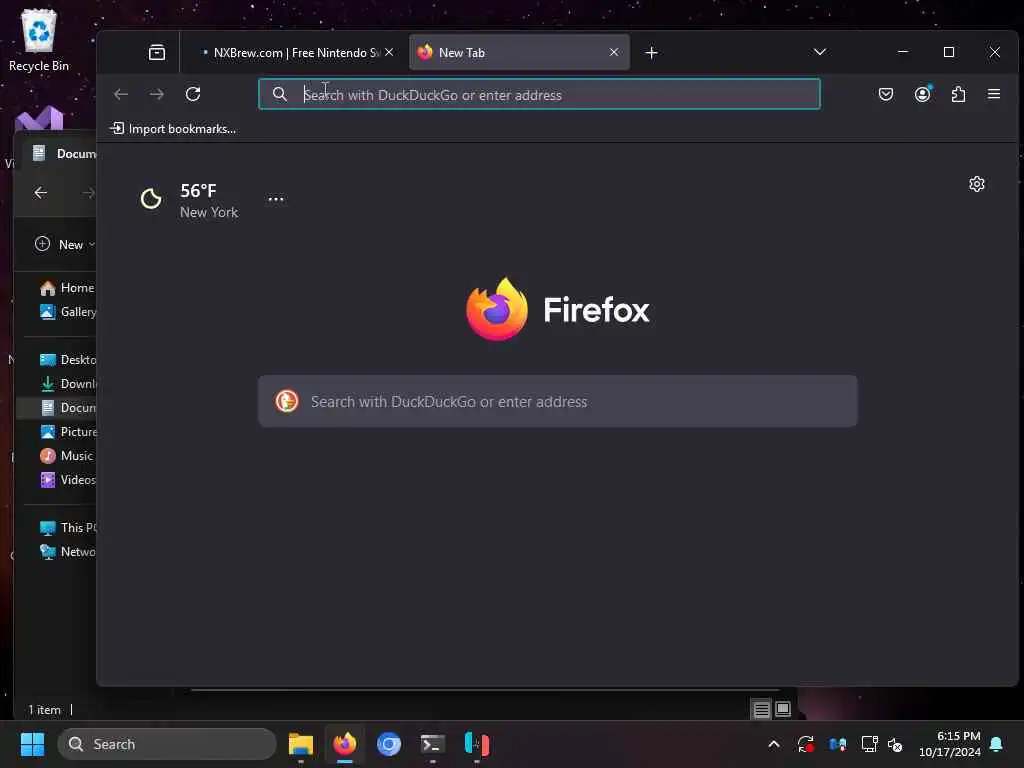Click the 1 item status text
Viewport: 1024px width, 768px height.
tap(44, 710)
